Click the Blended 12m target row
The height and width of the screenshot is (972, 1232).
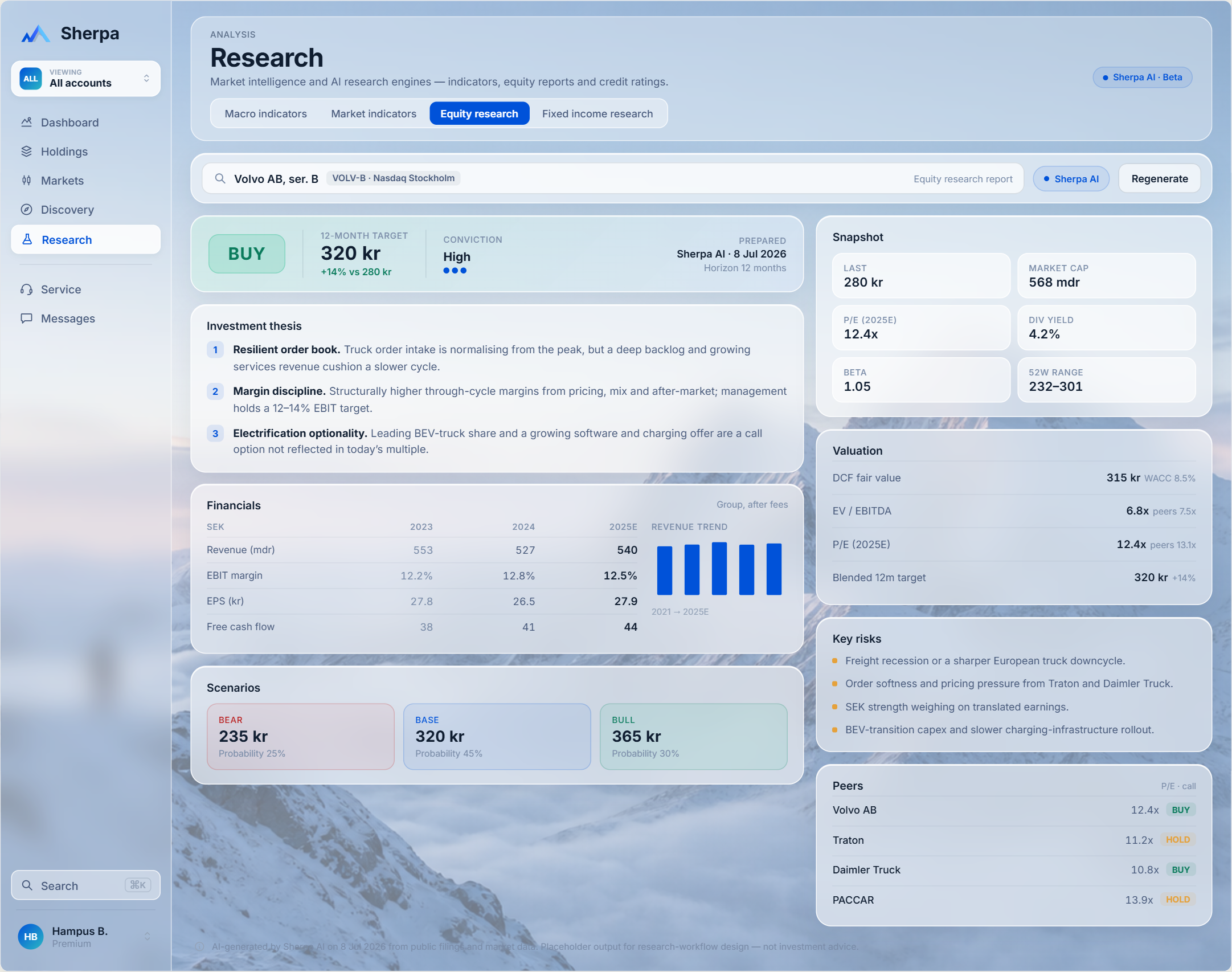coord(1014,578)
